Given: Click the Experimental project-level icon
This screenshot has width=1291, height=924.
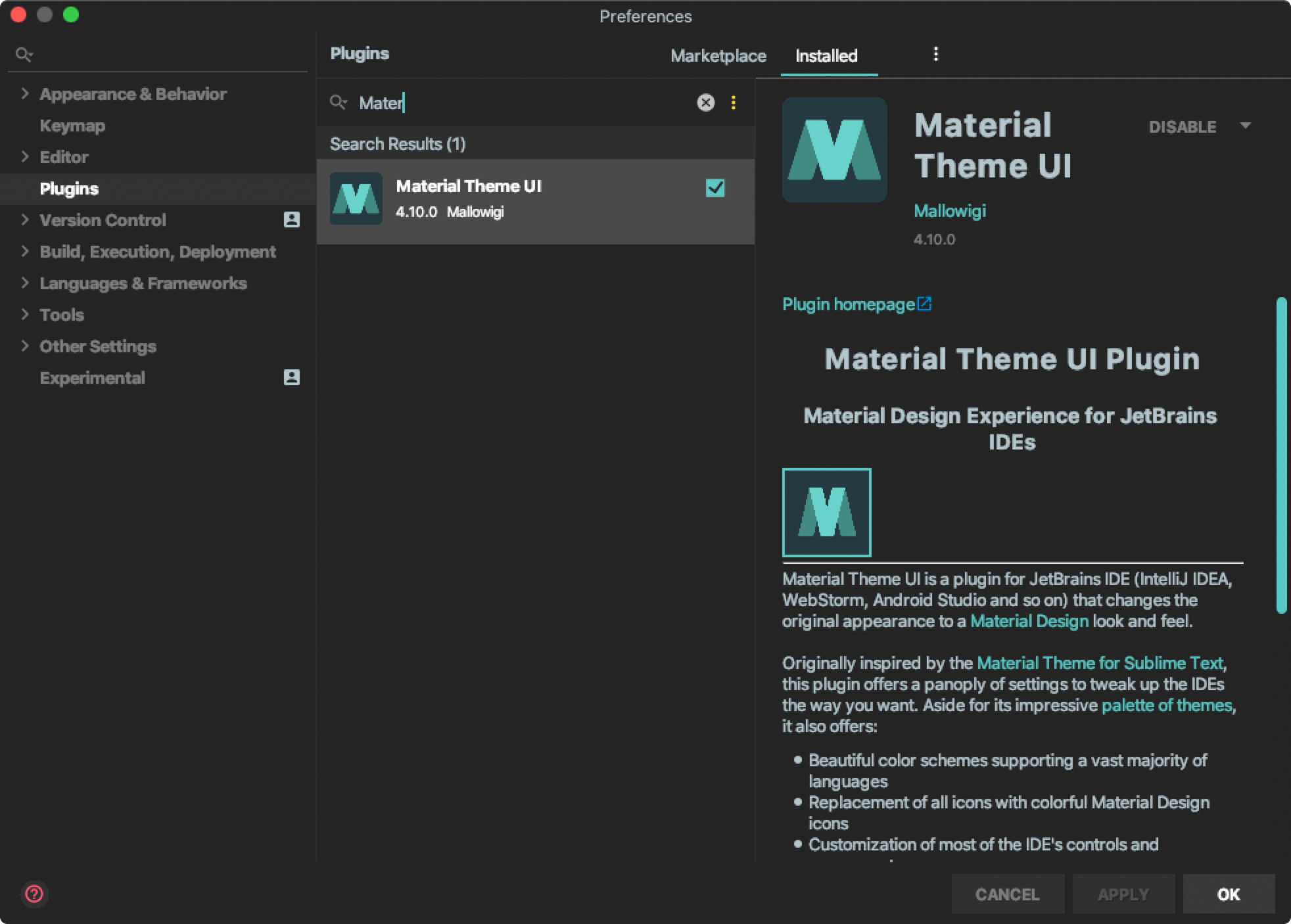Looking at the screenshot, I should pos(292,377).
